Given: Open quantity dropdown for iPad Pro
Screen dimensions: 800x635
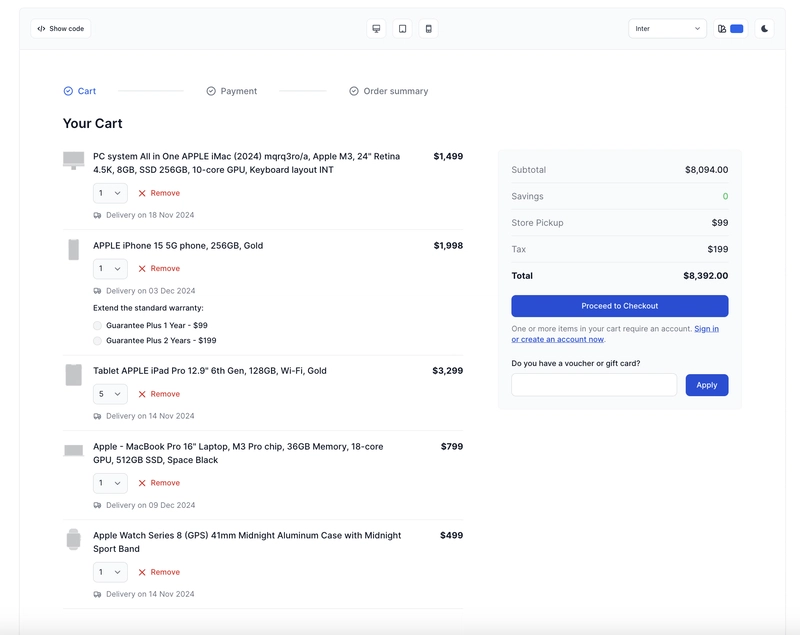Looking at the screenshot, I should coord(110,394).
